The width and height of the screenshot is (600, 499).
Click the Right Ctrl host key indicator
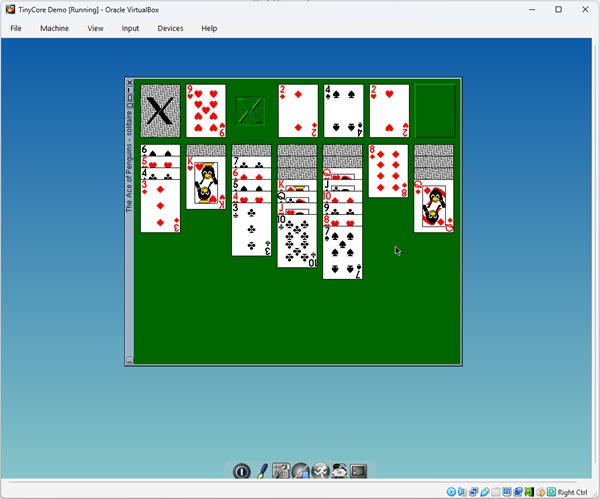pyautogui.click(x=572, y=492)
